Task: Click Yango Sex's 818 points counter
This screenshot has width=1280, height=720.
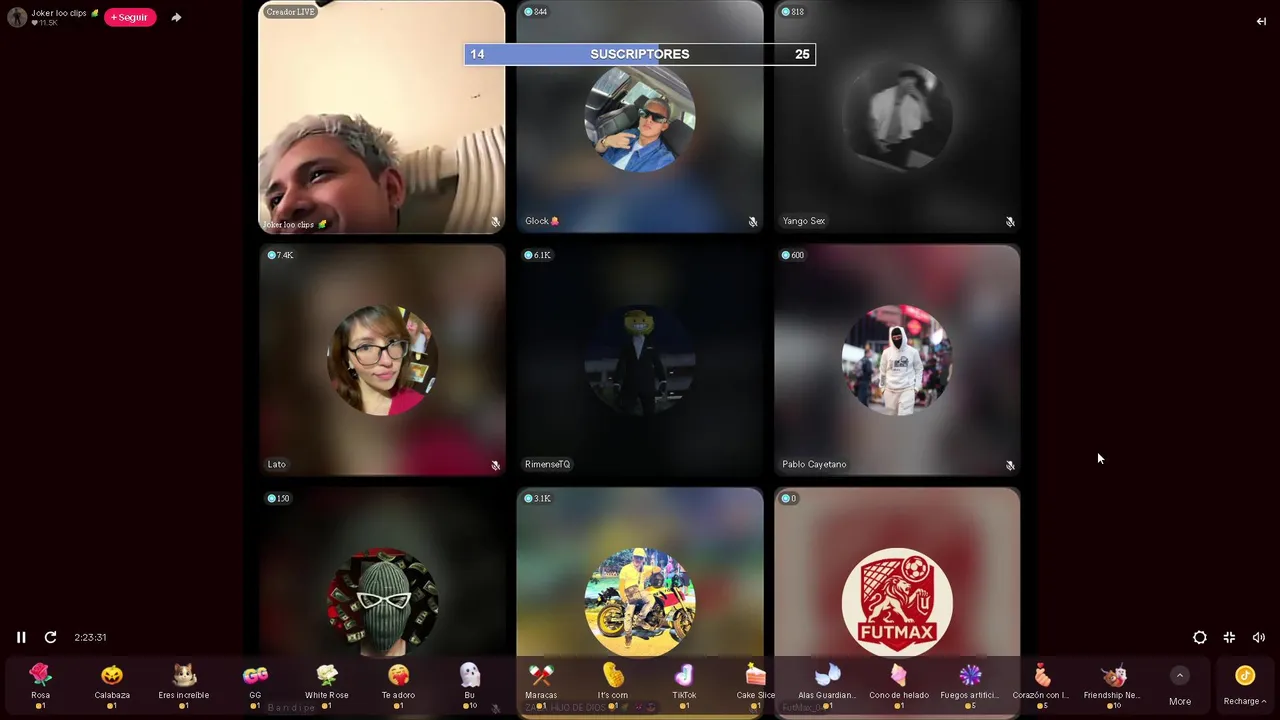Action: 793,12
